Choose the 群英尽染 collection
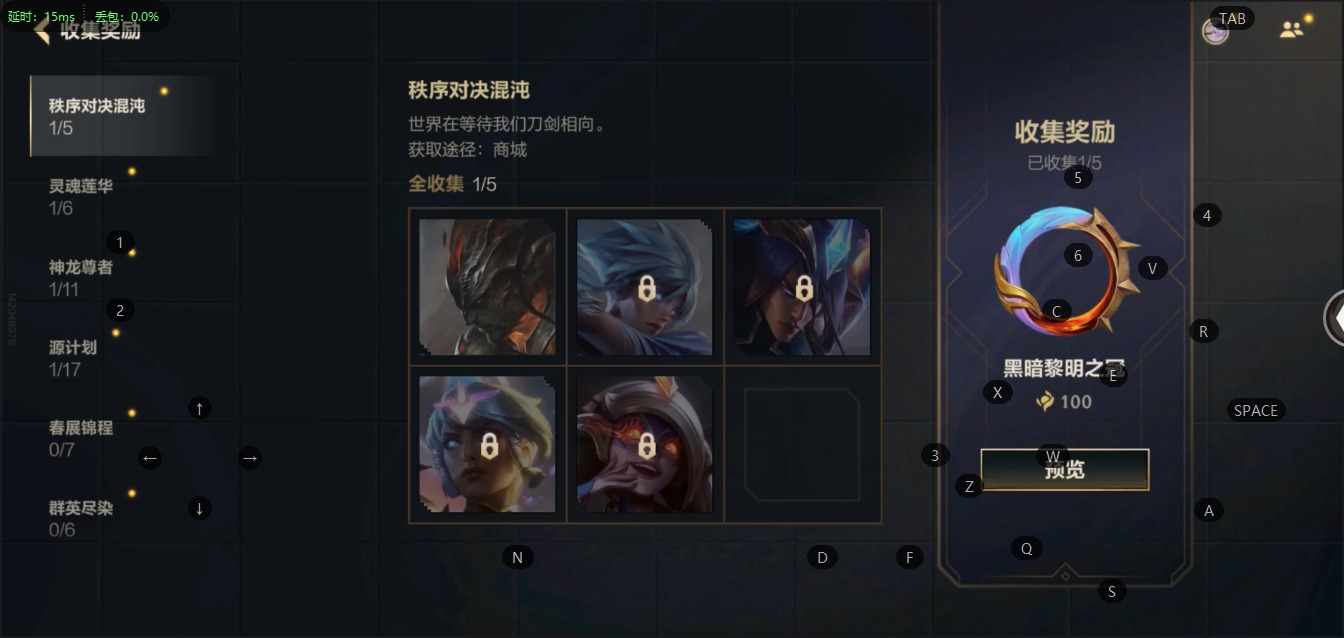This screenshot has width=1344, height=638. (x=125, y=518)
